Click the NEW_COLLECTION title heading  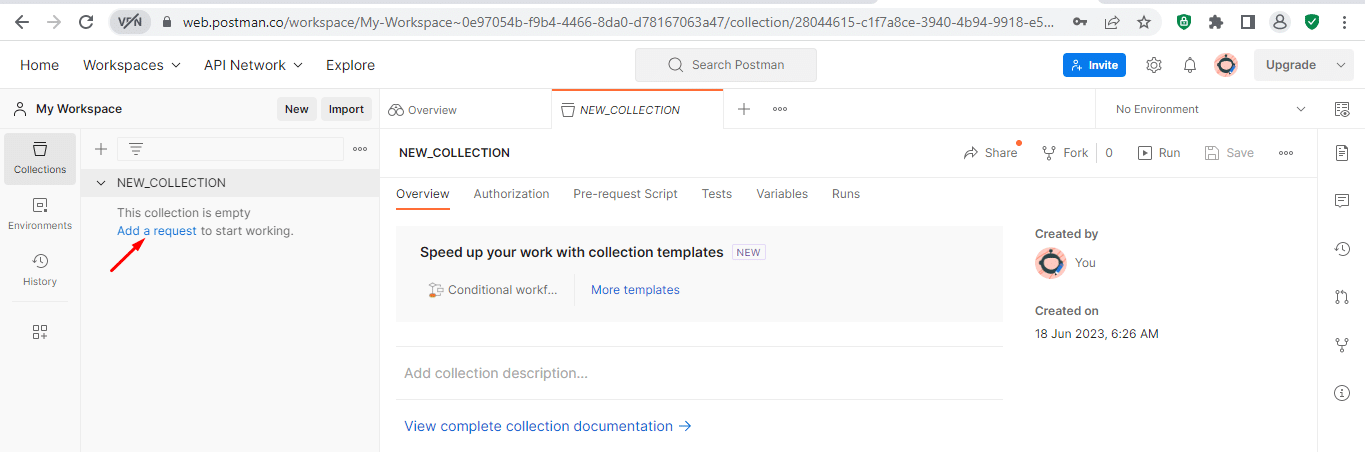(454, 153)
